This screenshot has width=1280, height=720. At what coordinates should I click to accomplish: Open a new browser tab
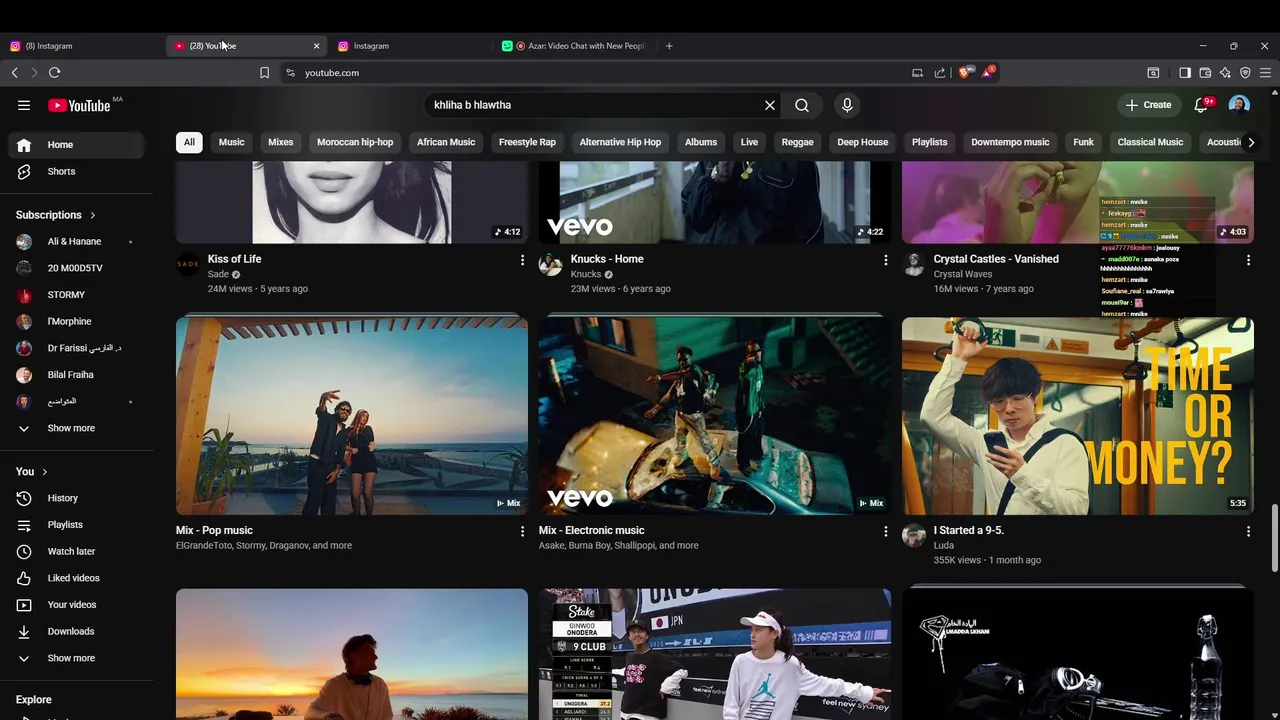[669, 46]
